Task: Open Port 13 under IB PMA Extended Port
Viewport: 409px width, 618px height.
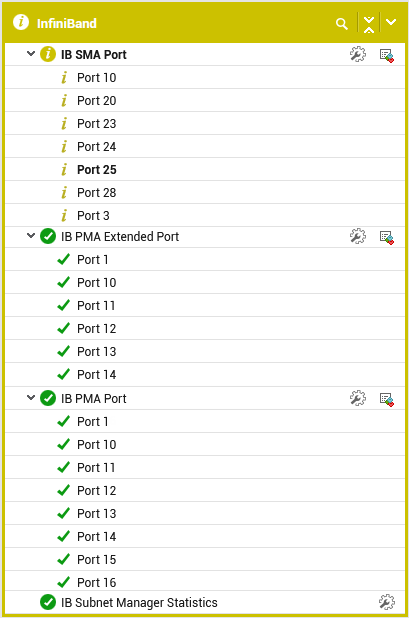Action: pos(97,352)
